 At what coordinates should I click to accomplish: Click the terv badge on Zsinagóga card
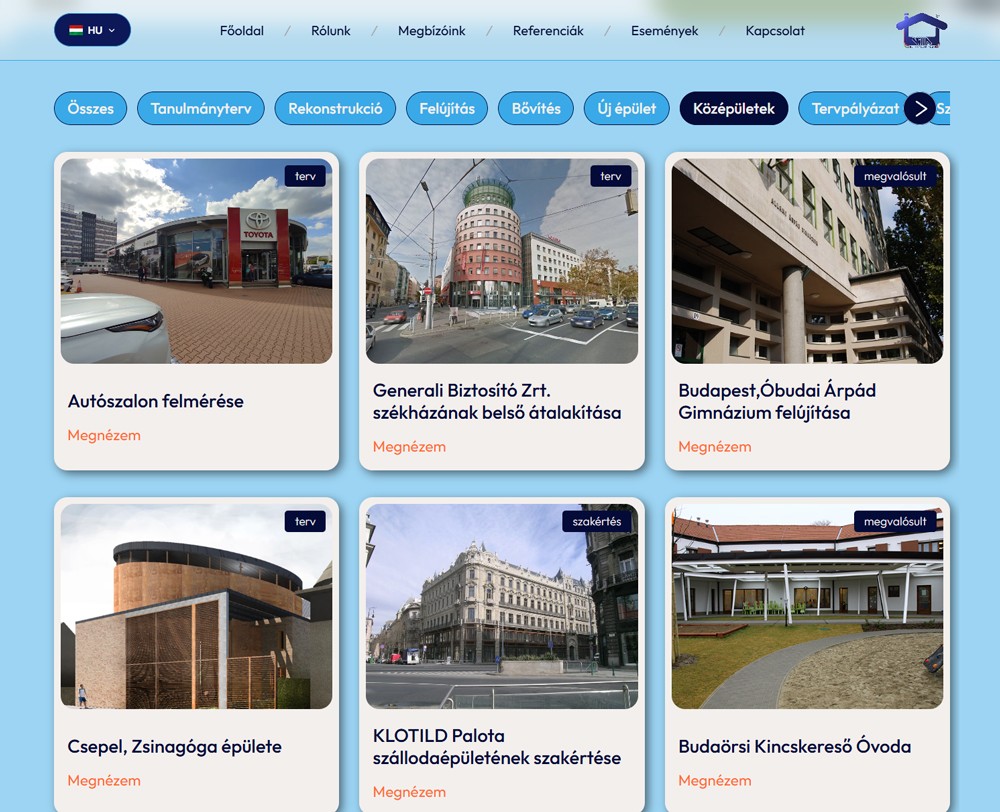point(305,522)
